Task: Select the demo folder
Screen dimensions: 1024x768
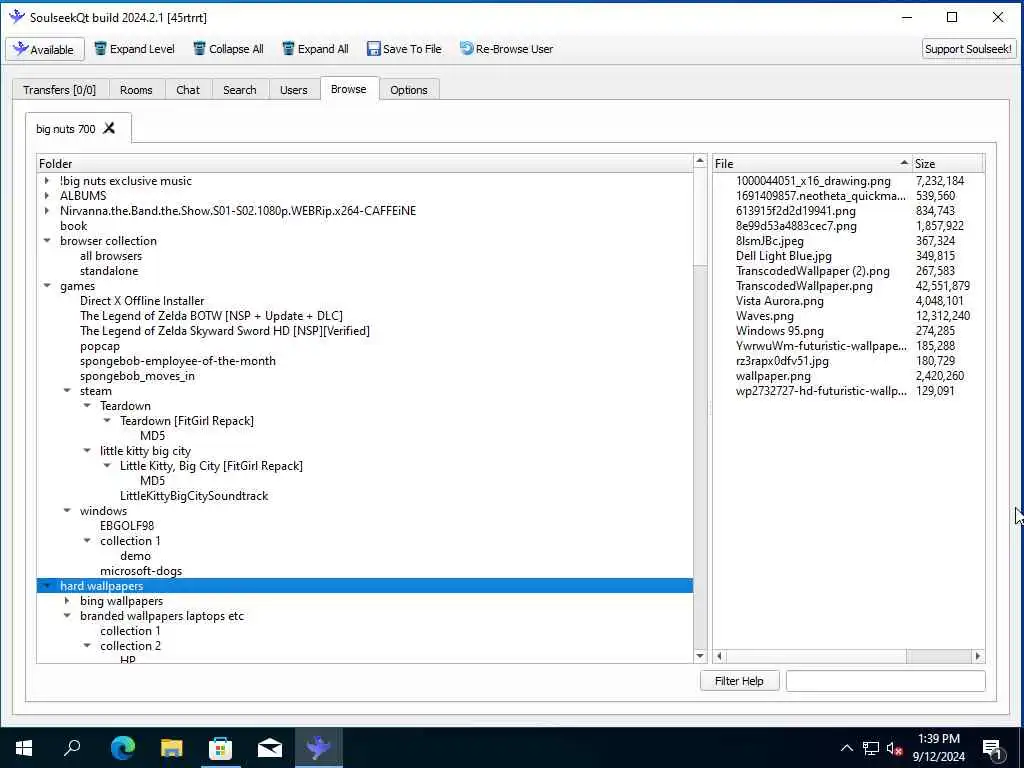Action: pyautogui.click(x=135, y=556)
